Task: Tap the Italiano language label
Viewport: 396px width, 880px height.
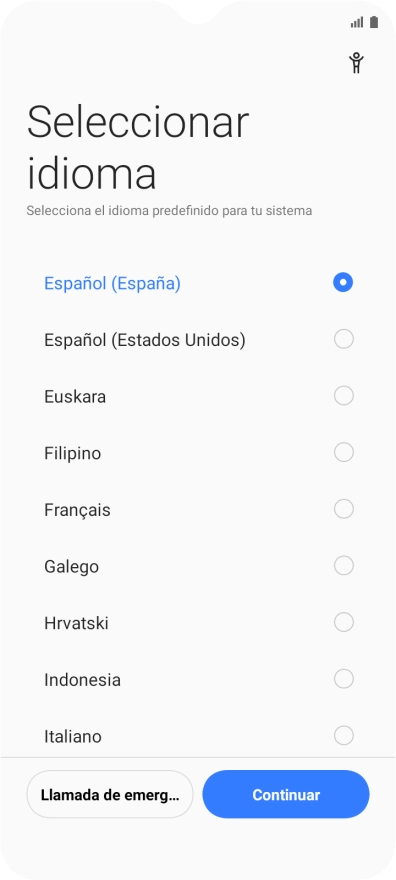Action: pyautogui.click(x=73, y=736)
